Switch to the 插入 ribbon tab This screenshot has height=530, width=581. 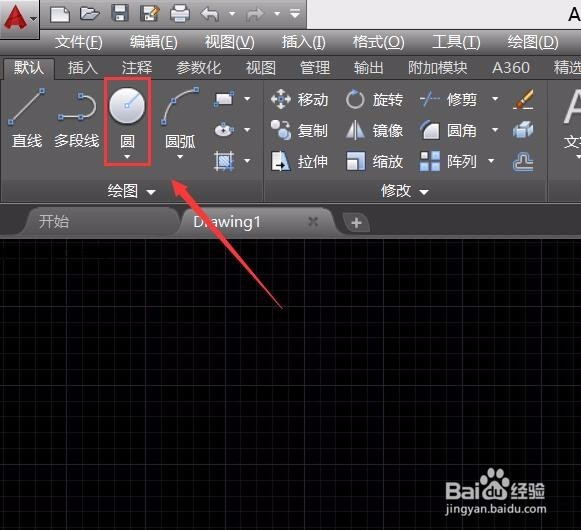[x=83, y=68]
